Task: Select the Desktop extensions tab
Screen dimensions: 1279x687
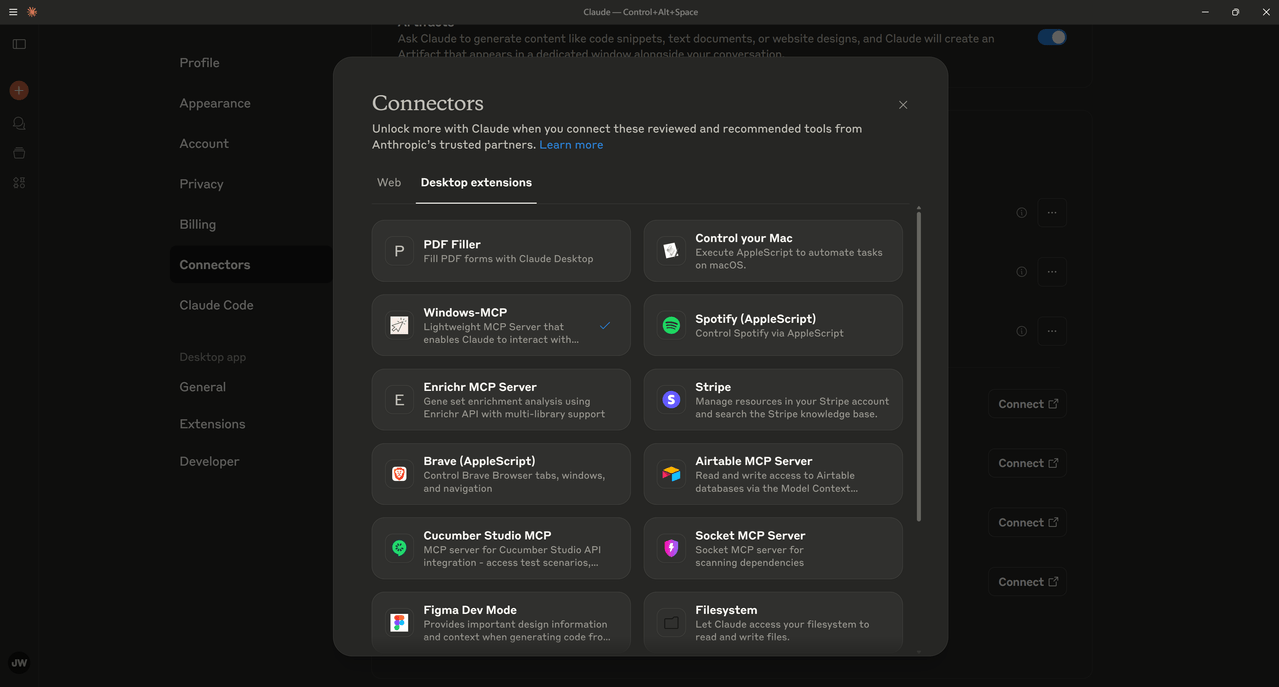Action: click(476, 183)
